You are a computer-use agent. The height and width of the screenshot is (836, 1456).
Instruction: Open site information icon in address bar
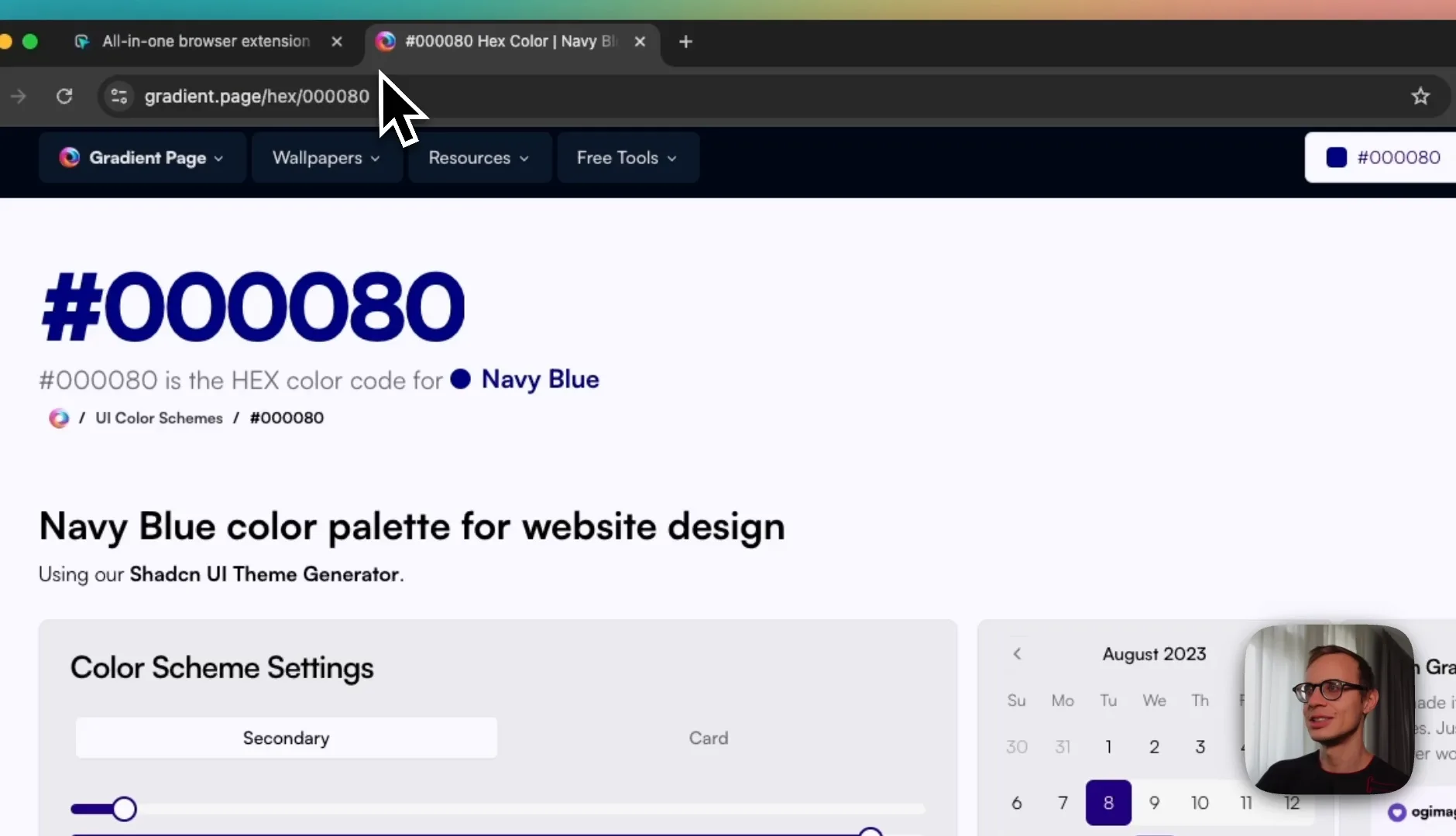point(119,96)
